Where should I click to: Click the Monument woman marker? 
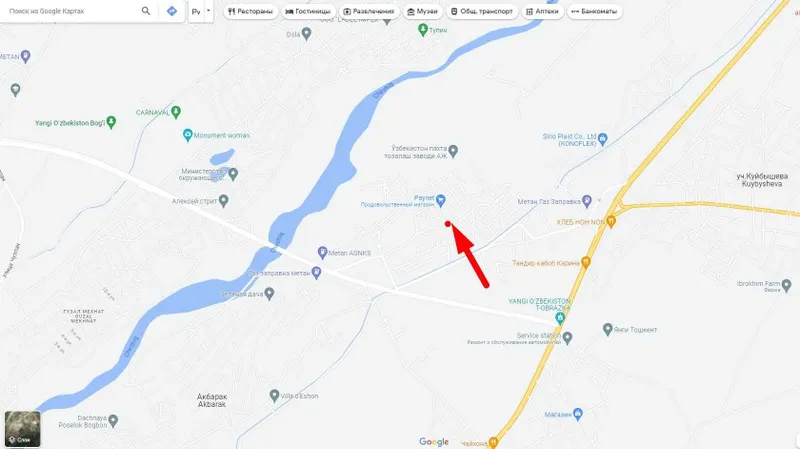187,135
